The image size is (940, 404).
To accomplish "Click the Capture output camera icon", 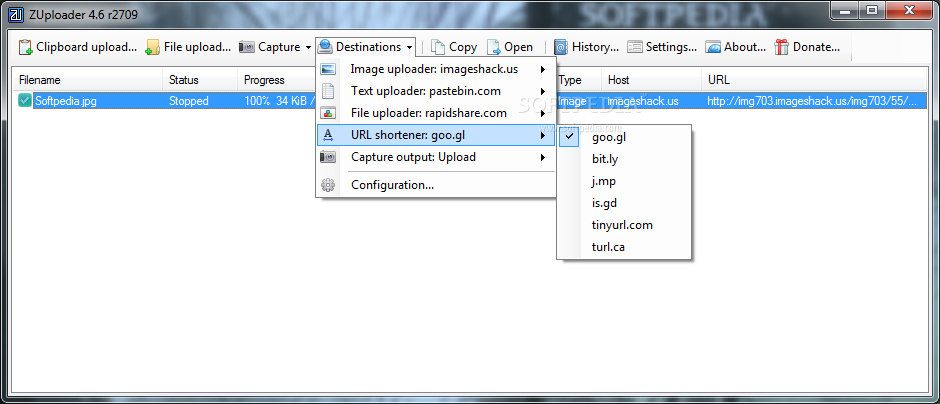I will click(x=328, y=157).
